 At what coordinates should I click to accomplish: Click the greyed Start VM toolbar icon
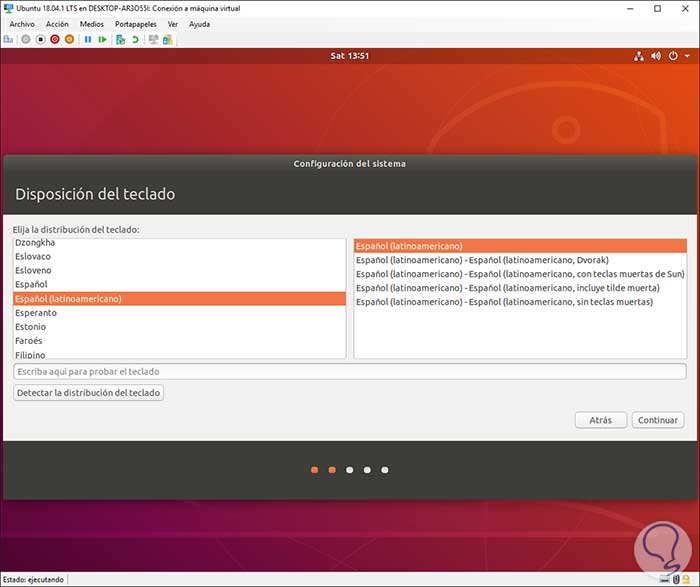[x=26, y=40]
